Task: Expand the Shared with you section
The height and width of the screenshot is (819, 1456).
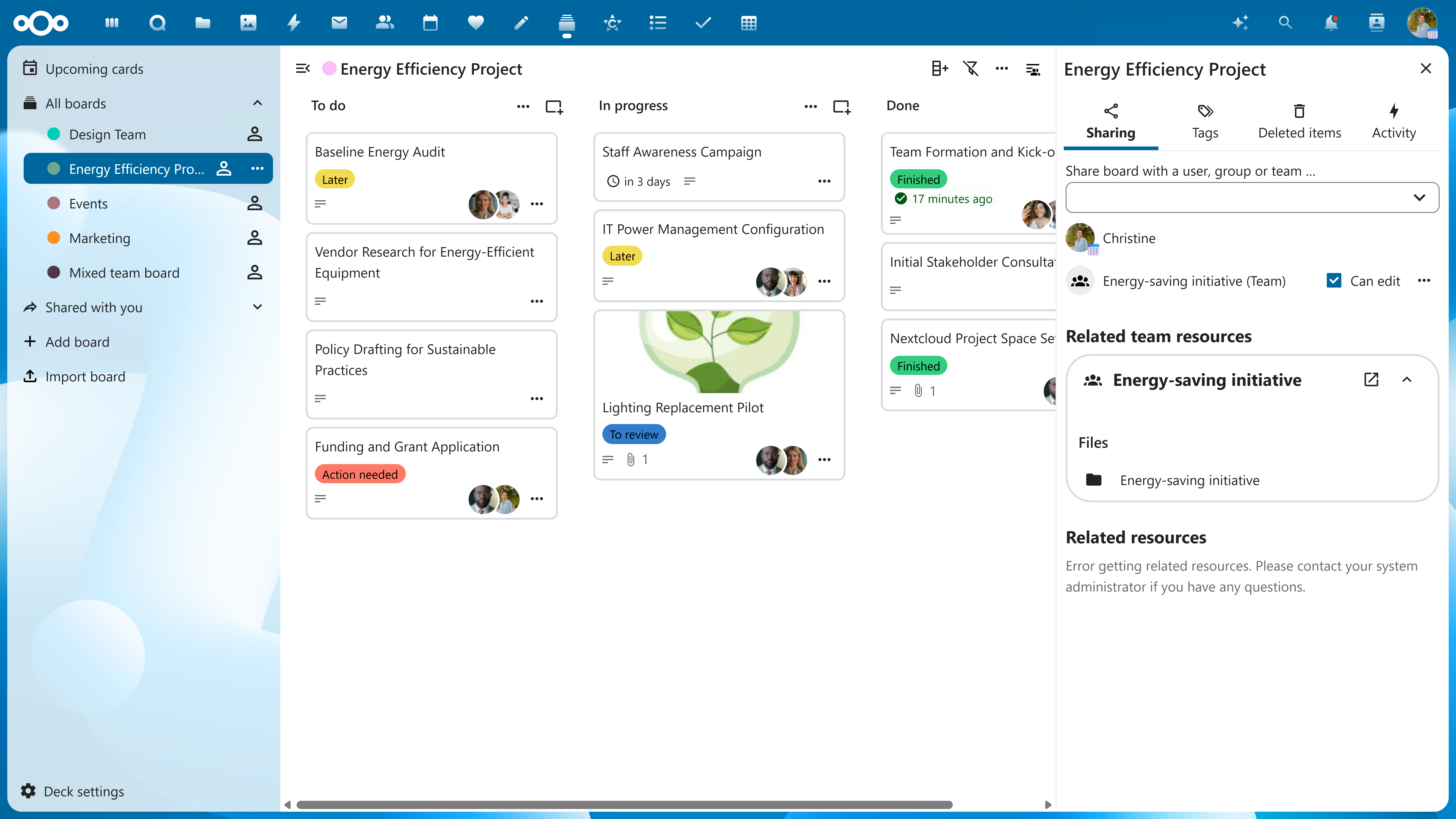Action: point(257,307)
